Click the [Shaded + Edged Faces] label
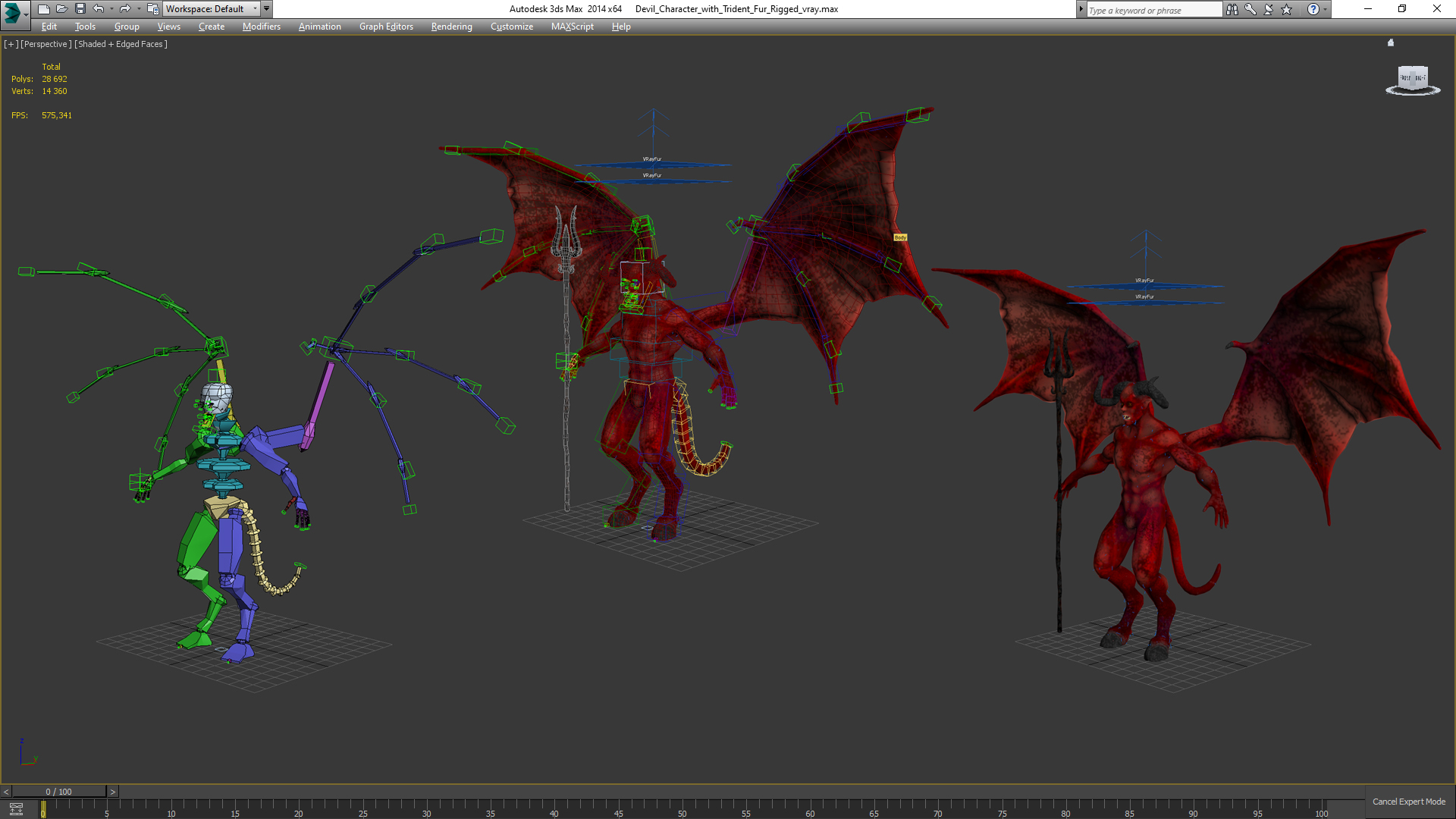 coord(121,44)
